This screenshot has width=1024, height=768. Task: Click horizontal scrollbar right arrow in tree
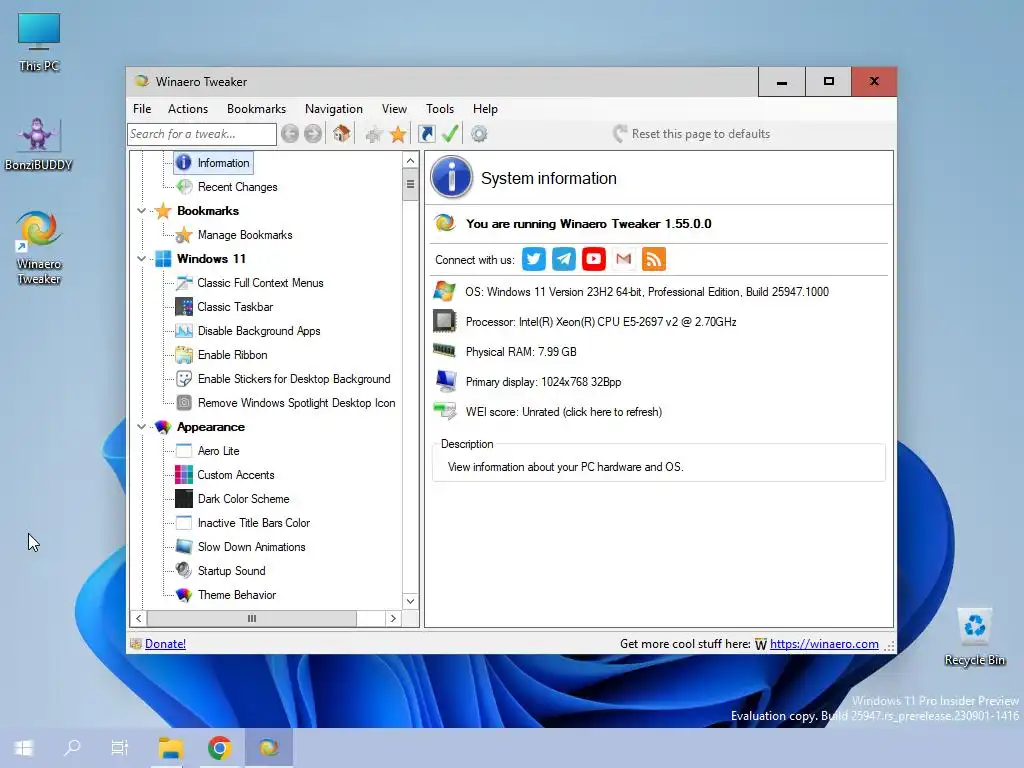[393, 618]
